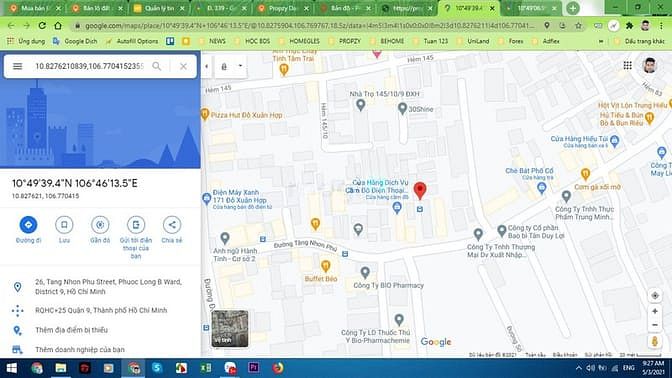672x378 pixels.
Task: Zoom in with the plus button
Action: 655,312
